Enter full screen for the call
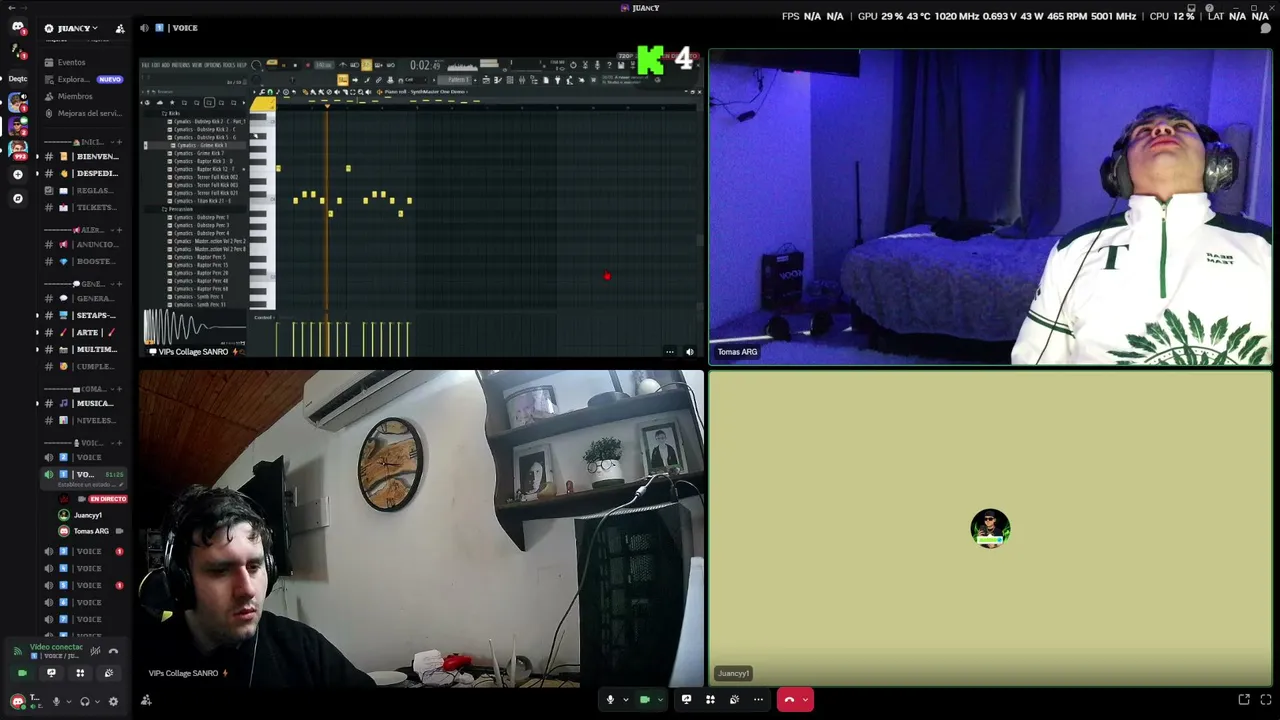1280x720 pixels. (1266, 700)
